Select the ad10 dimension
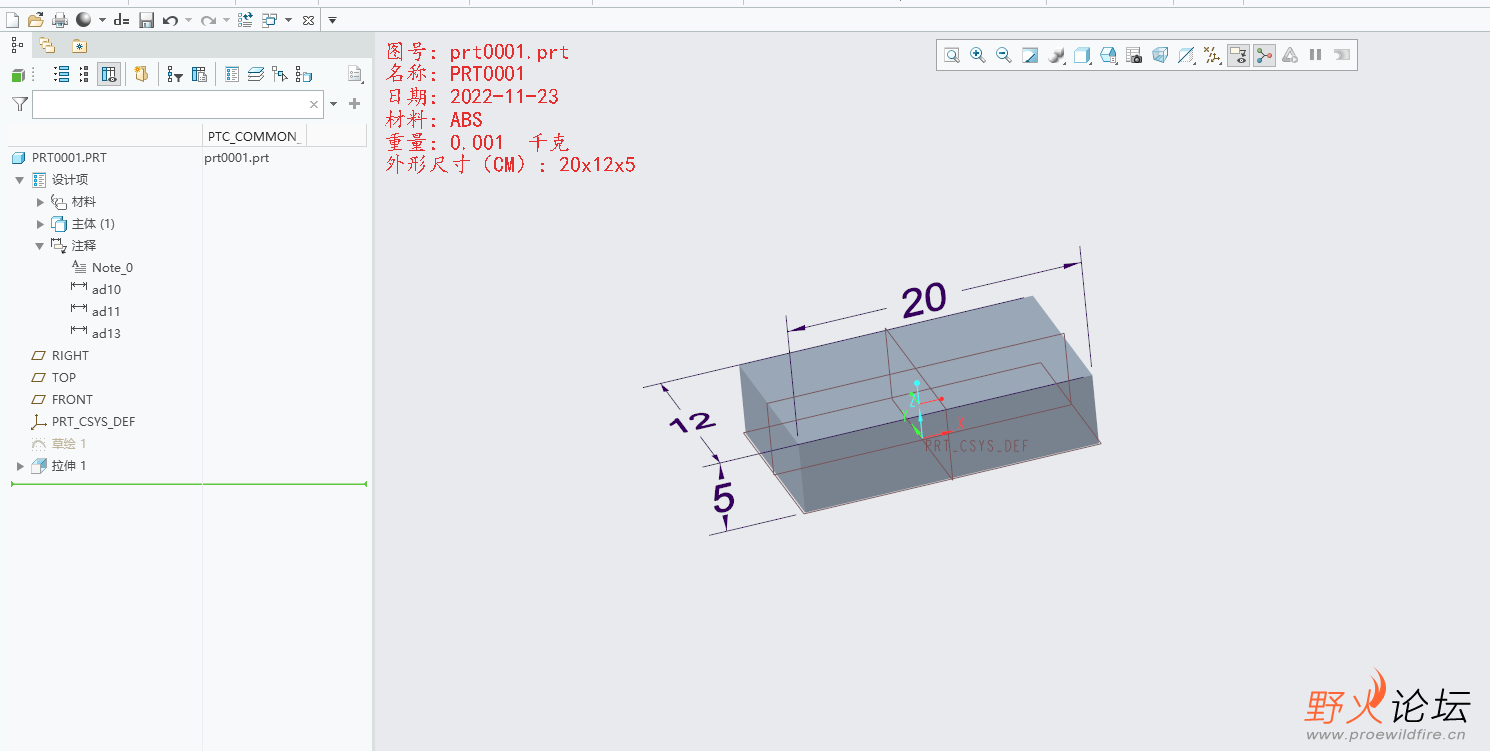Image resolution: width=1490 pixels, height=751 pixels. [106, 290]
